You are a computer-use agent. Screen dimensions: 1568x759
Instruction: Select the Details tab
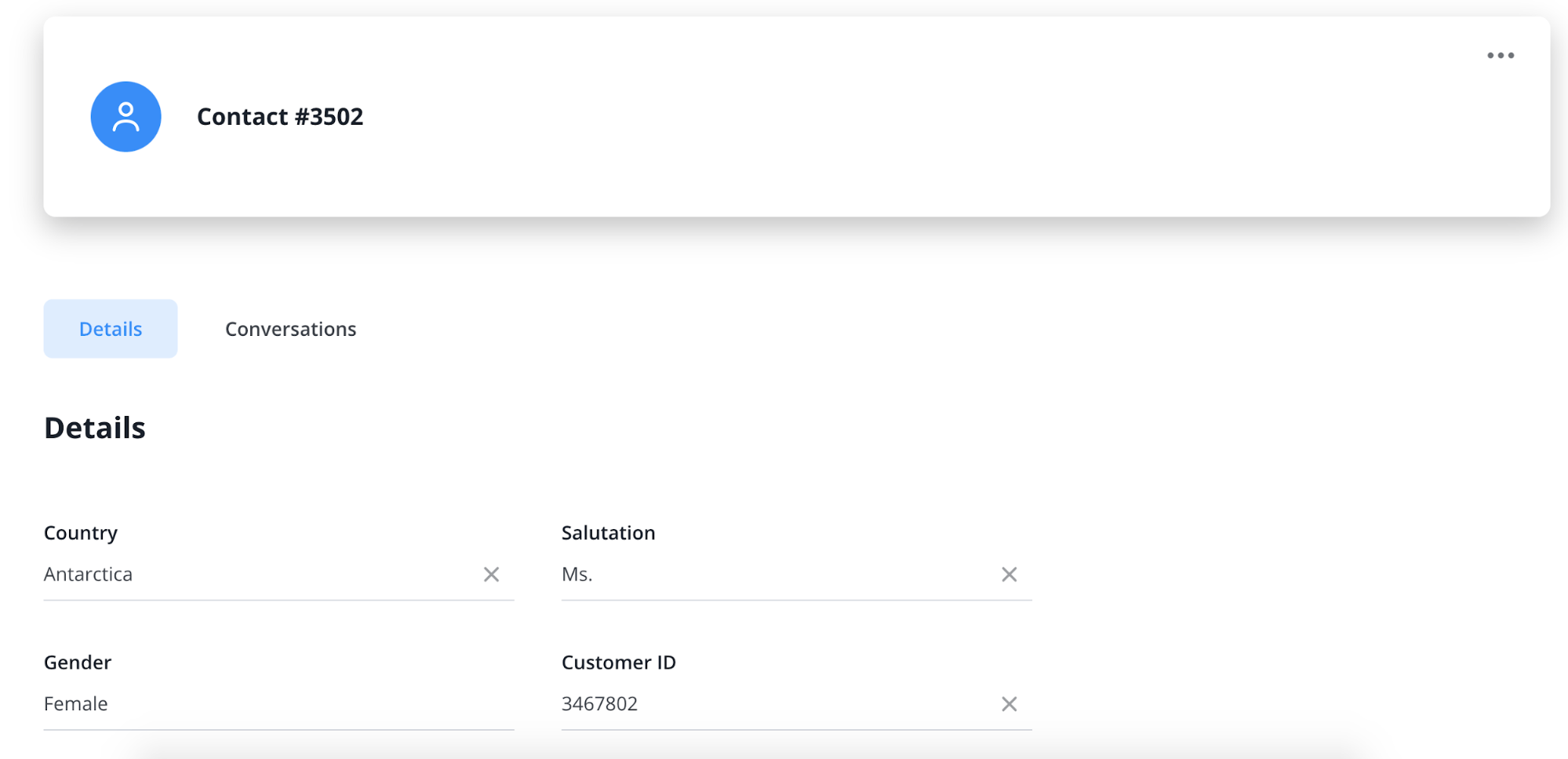[x=110, y=328]
